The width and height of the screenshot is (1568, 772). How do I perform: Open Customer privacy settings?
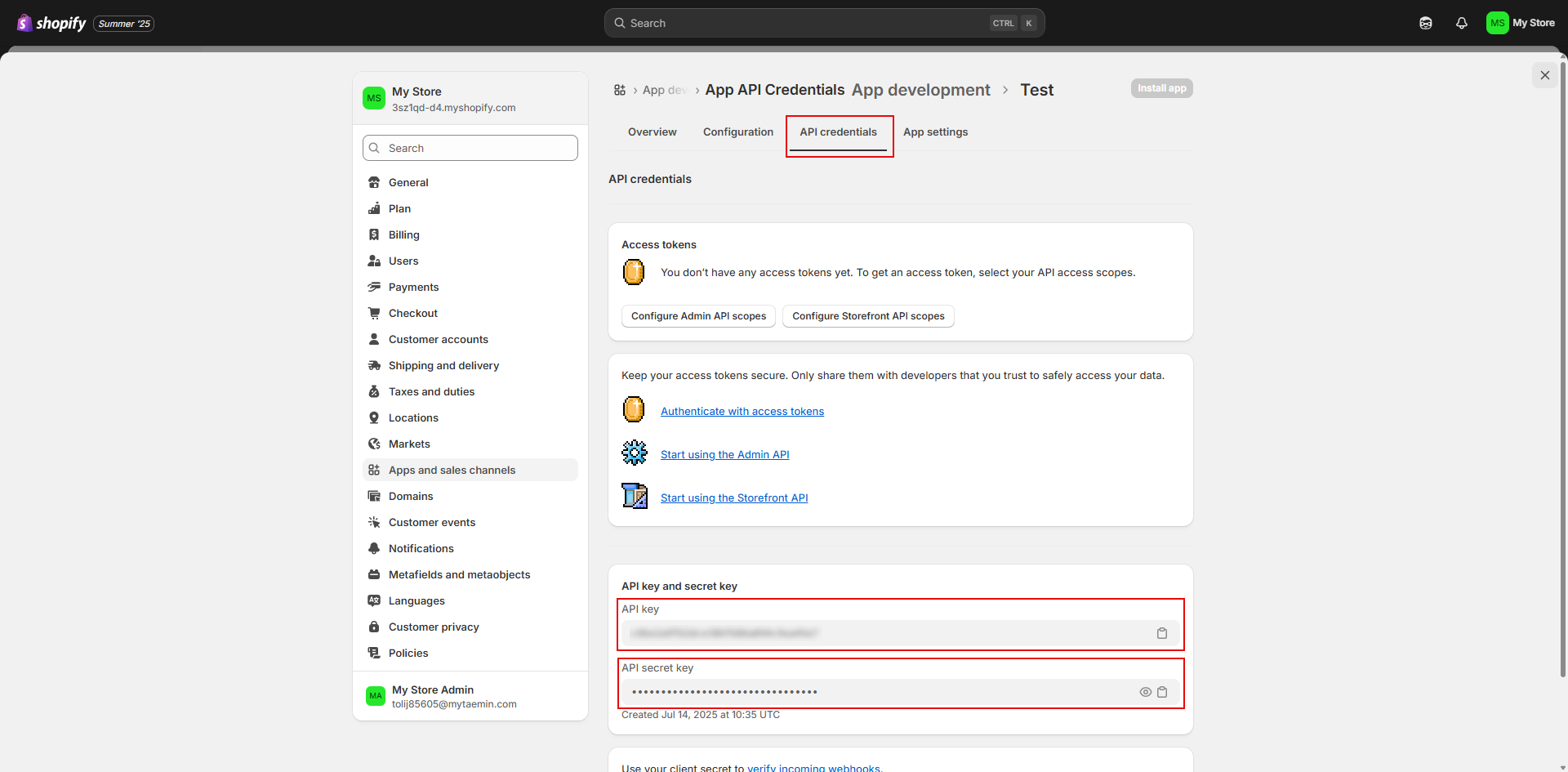tap(470, 627)
